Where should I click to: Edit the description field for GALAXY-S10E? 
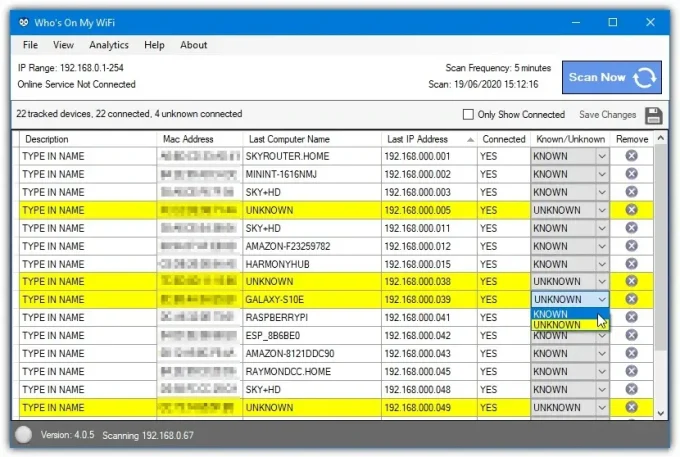pos(86,299)
